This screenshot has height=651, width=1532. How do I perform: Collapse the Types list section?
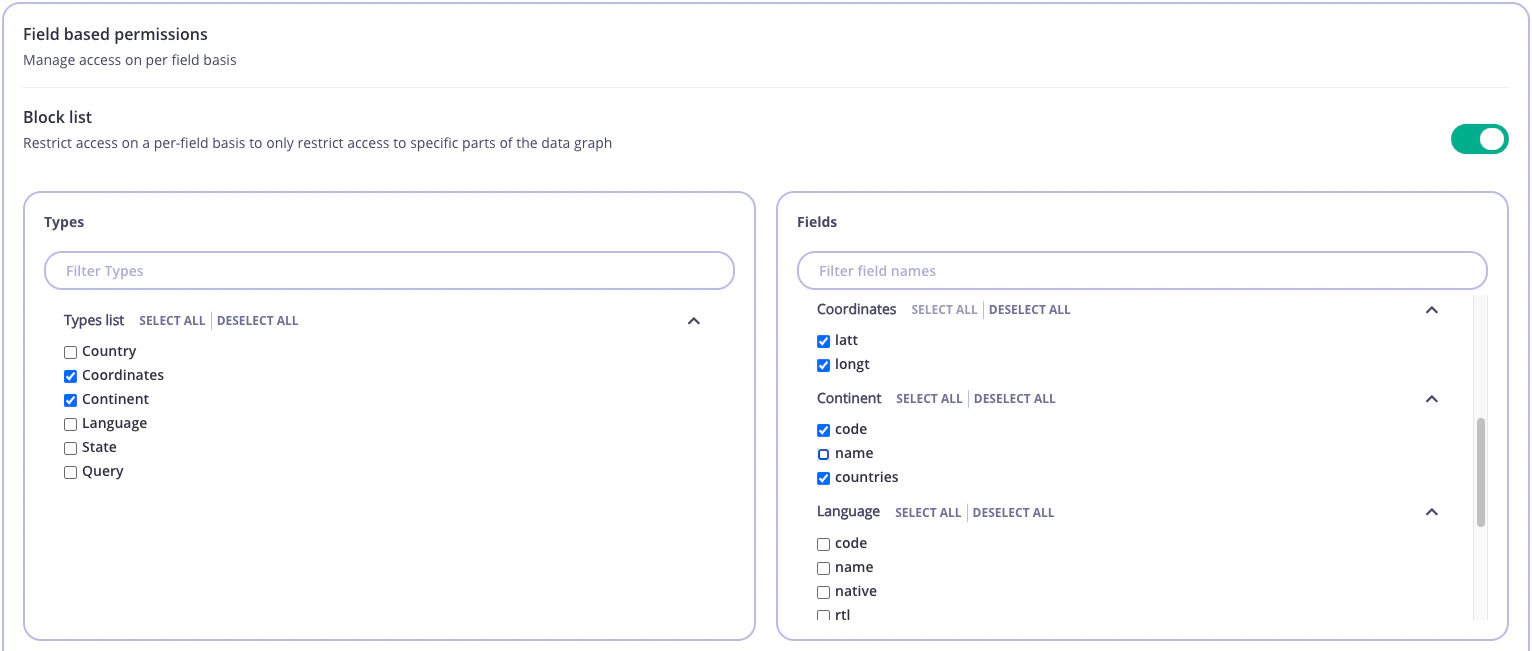pyautogui.click(x=693, y=321)
